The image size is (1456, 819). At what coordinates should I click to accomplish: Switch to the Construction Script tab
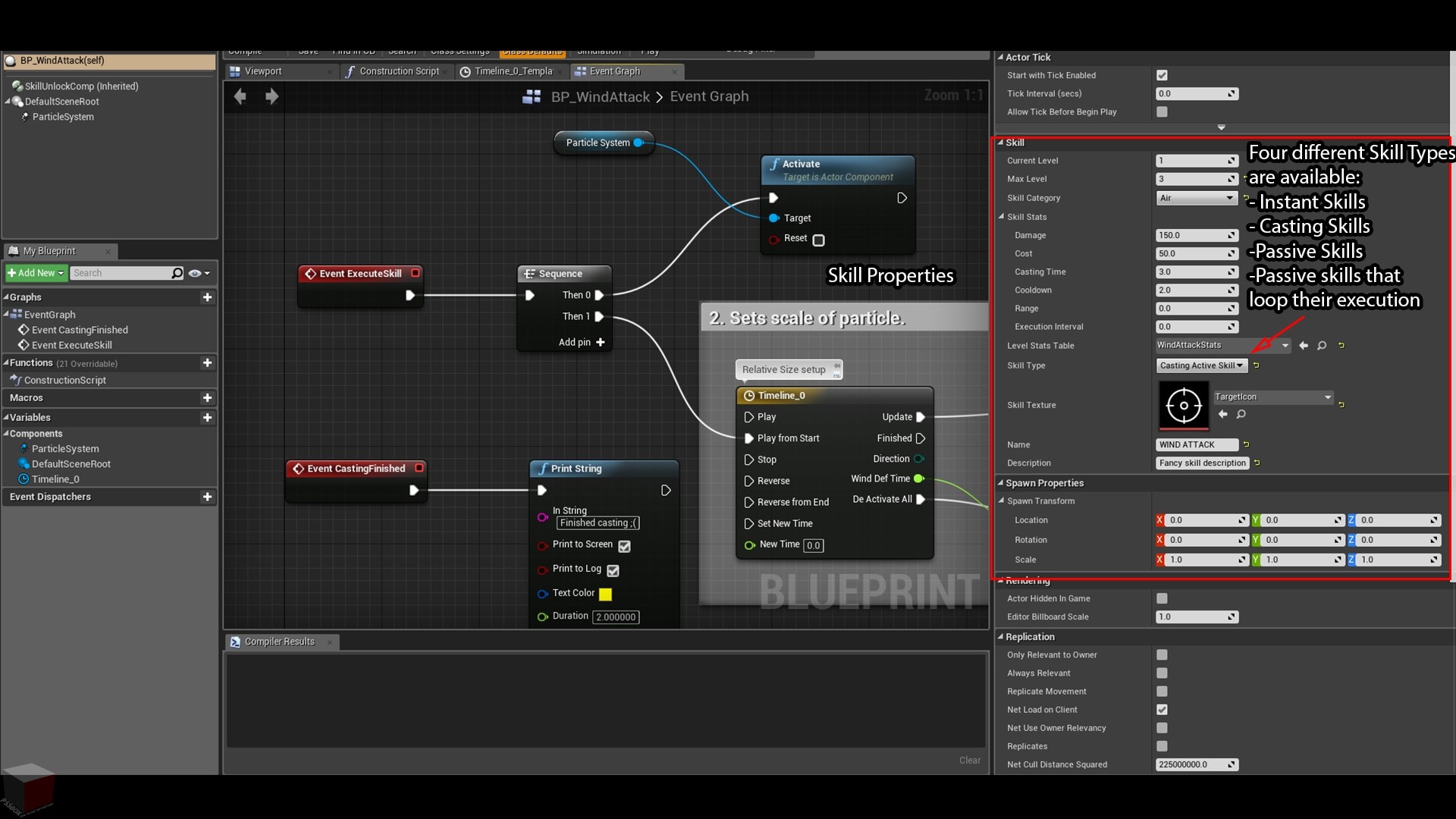tap(399, 71)
